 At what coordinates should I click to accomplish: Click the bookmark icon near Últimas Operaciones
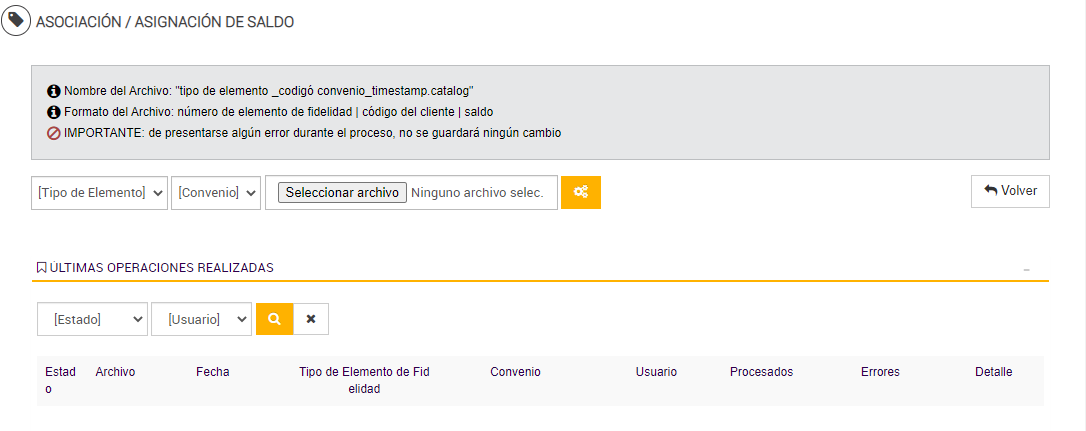coord(42,268)
